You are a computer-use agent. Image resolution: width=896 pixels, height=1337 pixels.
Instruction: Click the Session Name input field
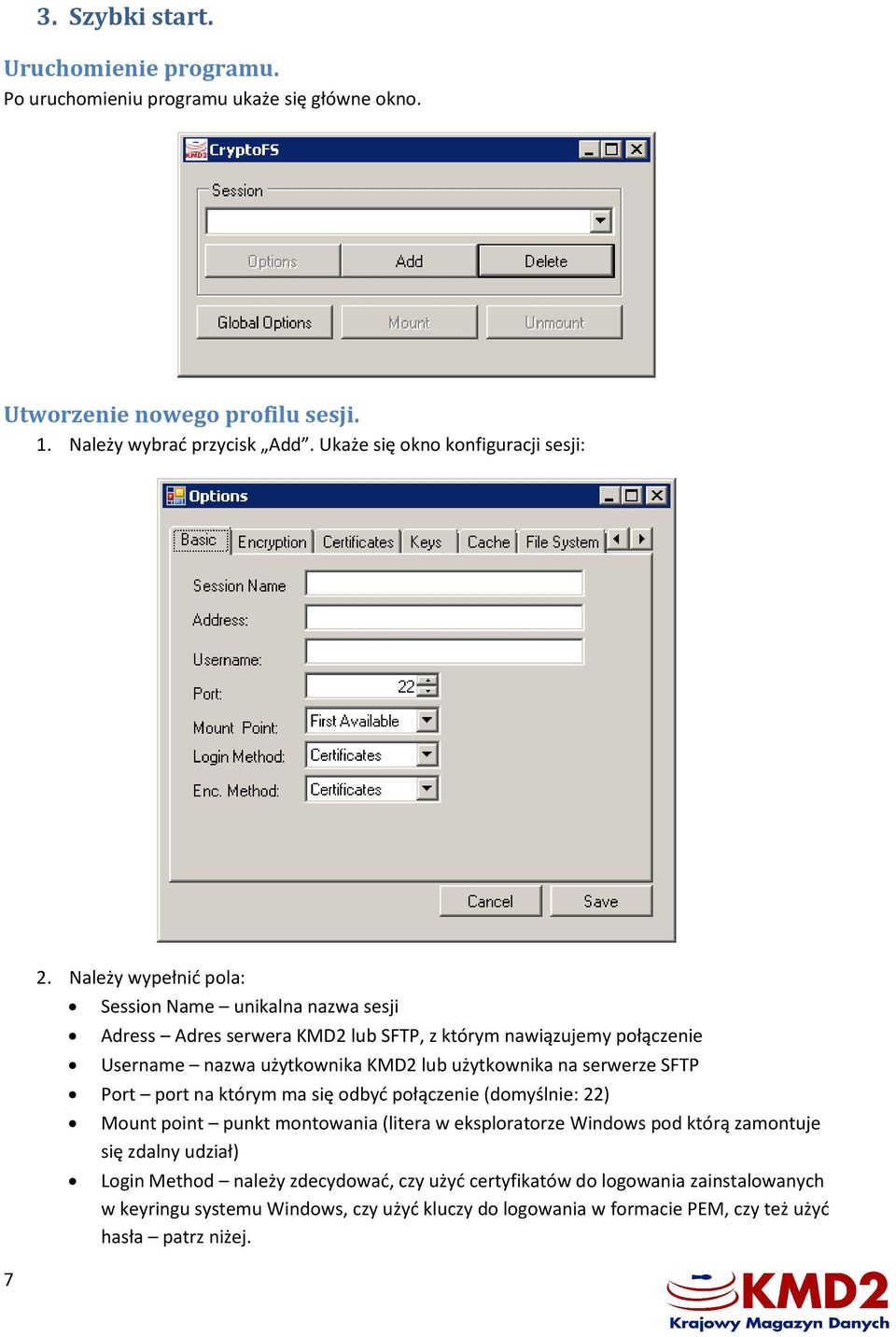[444, 584]
